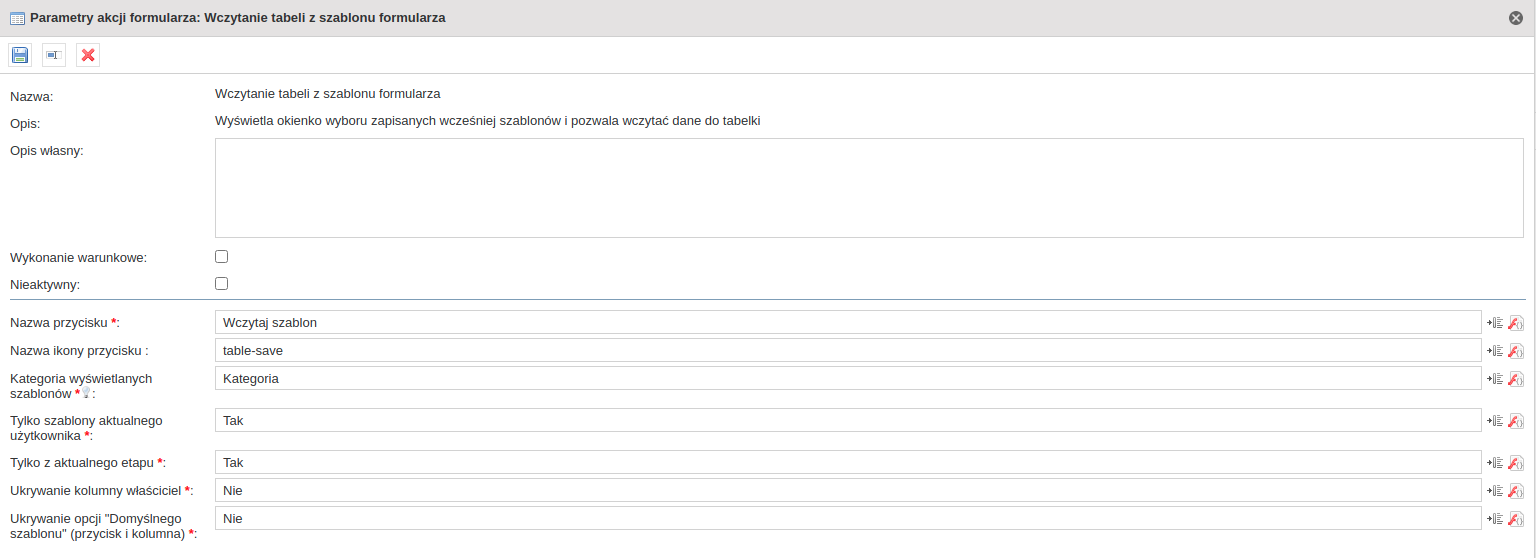The width and height of the screenshot is (1536, 558).
Task: Click the Nazwa ikony przycisku field
Action: point(847,350)
